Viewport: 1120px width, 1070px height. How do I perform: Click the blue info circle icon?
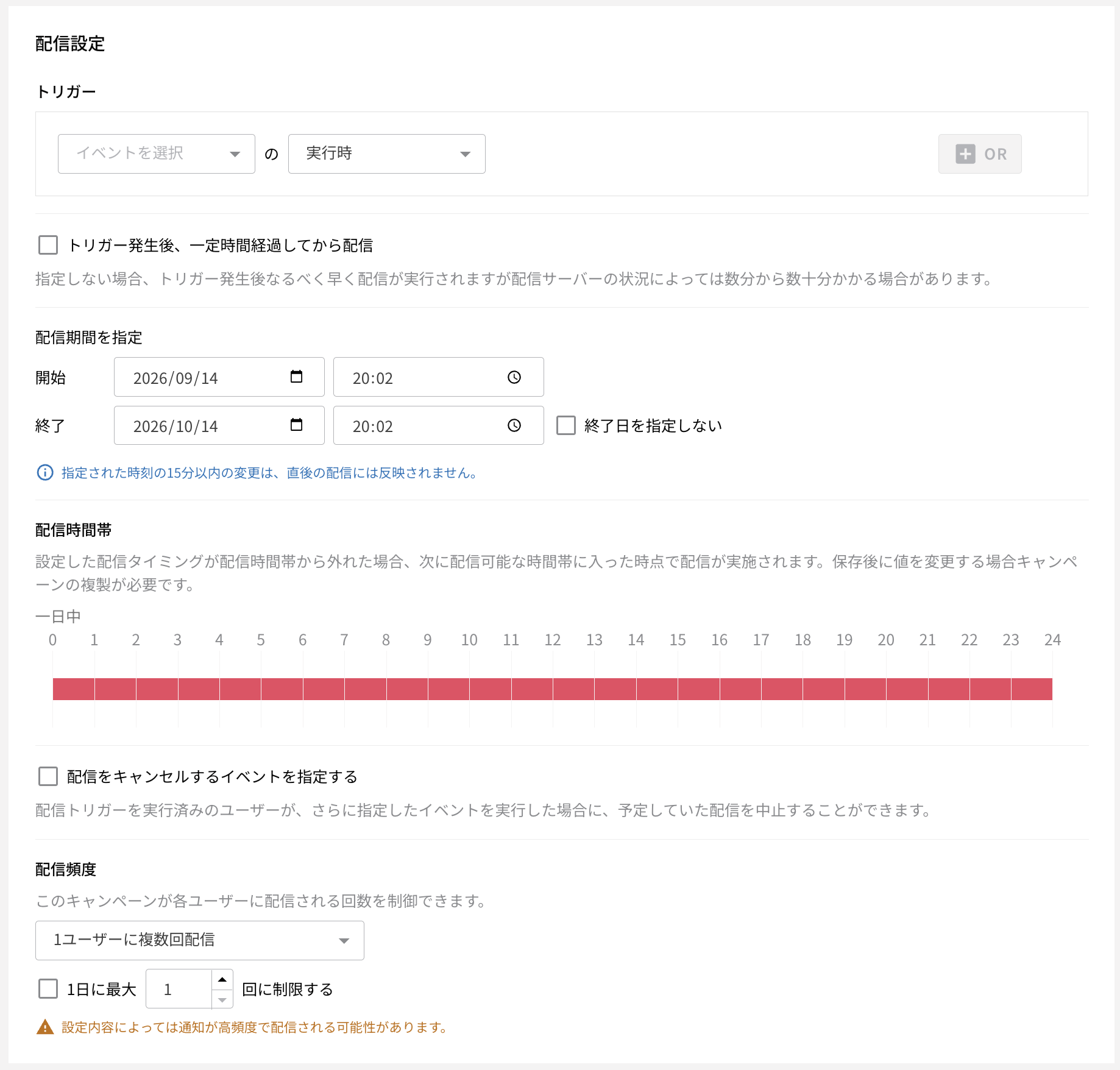tap(45, 473)
